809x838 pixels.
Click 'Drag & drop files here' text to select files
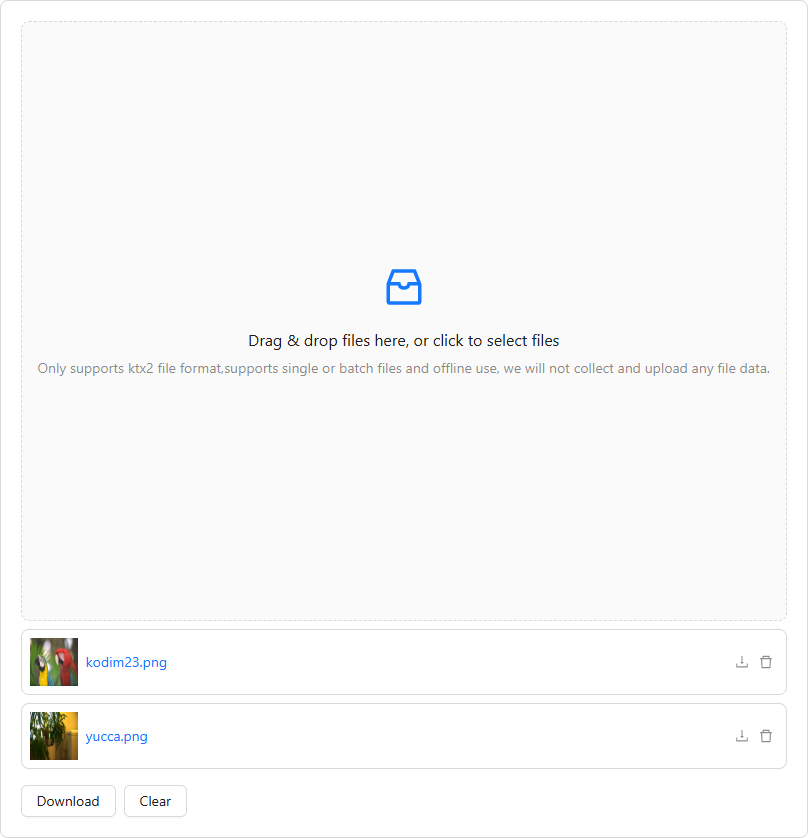pos(403,340)
